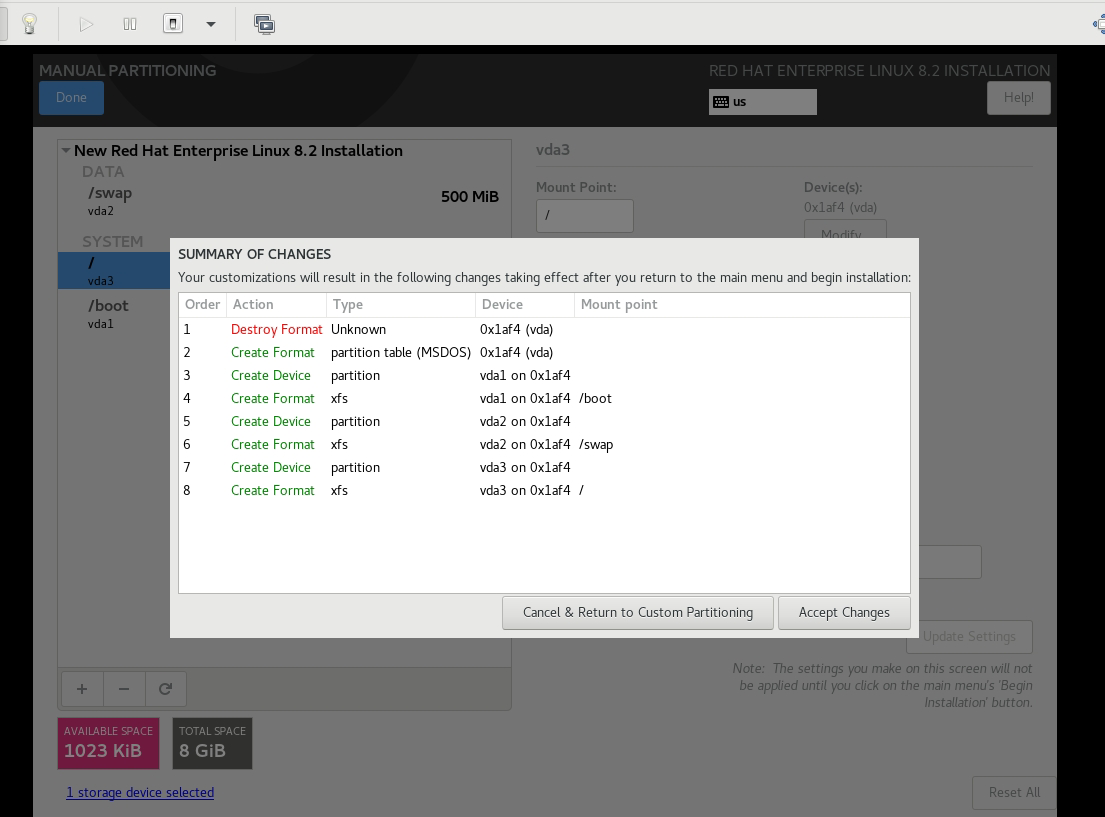Select row 7 Create Device vda3
Viewport: 1105px width, 817px height.
tap(544, 467)
